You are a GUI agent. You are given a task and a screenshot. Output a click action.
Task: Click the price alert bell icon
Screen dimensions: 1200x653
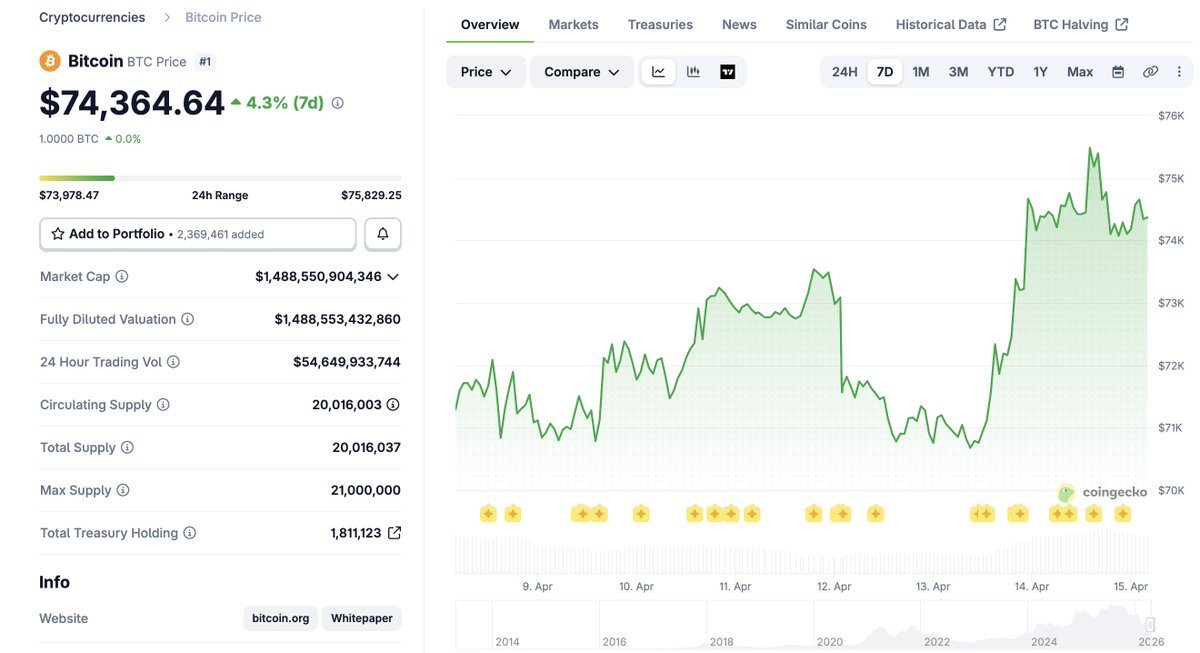tap(383, 234)
